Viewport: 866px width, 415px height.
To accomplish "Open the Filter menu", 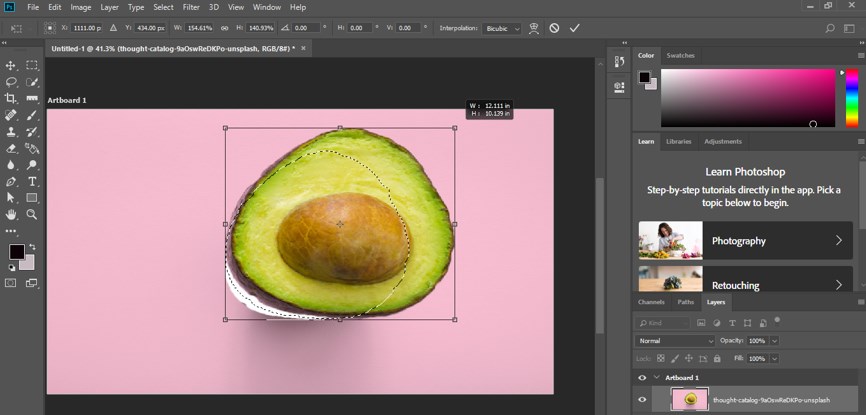I will pos(190,7).
